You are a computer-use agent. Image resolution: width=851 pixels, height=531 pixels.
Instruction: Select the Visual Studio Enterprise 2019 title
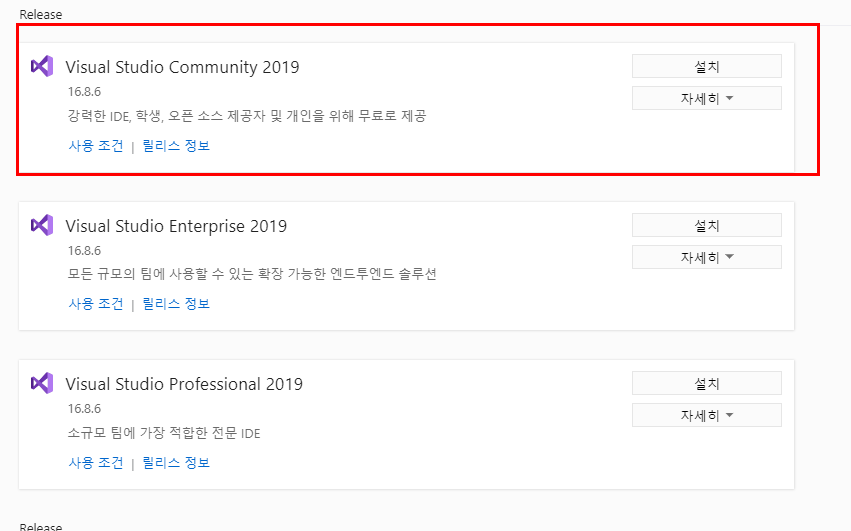(x=176, y=226)
